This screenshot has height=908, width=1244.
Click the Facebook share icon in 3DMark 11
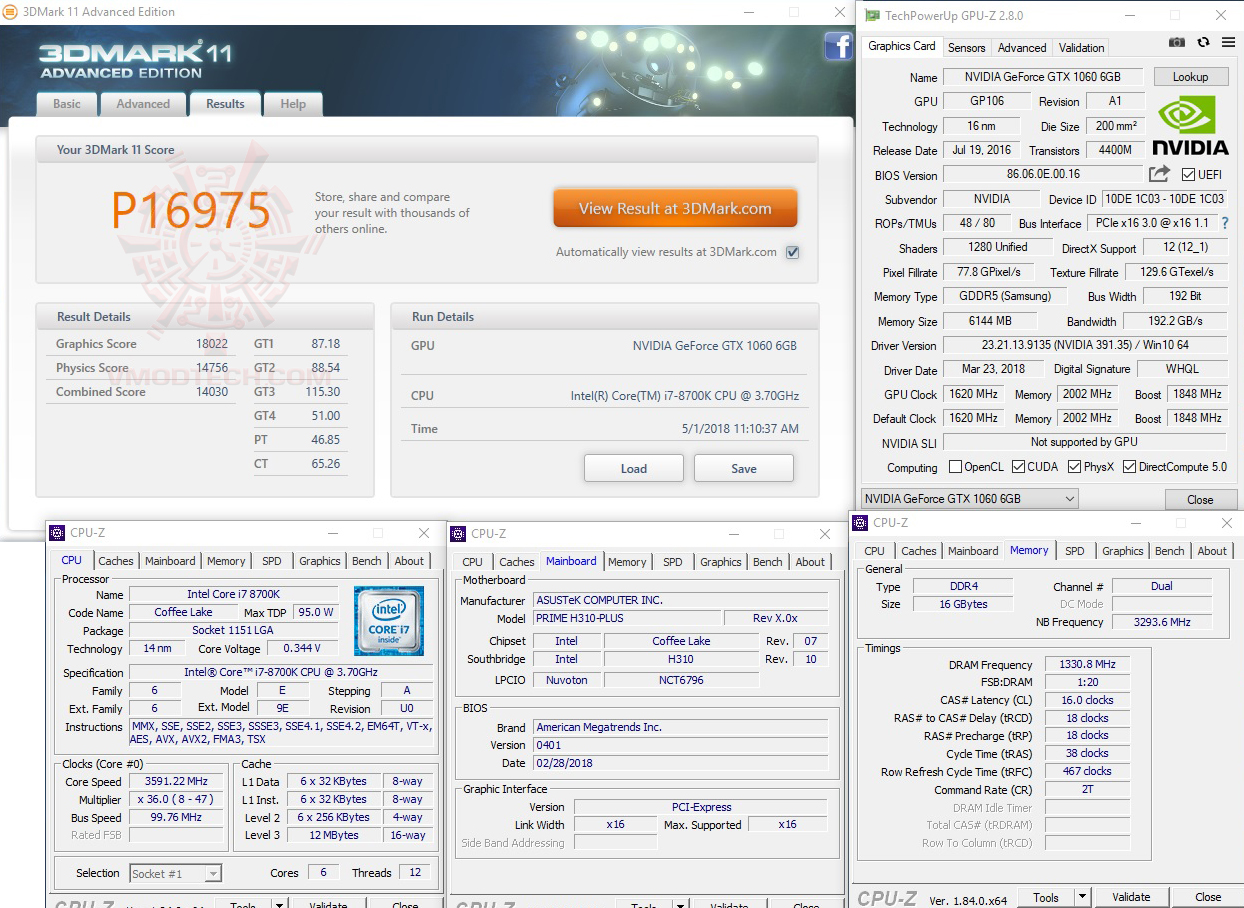click(x=838, y=47)
